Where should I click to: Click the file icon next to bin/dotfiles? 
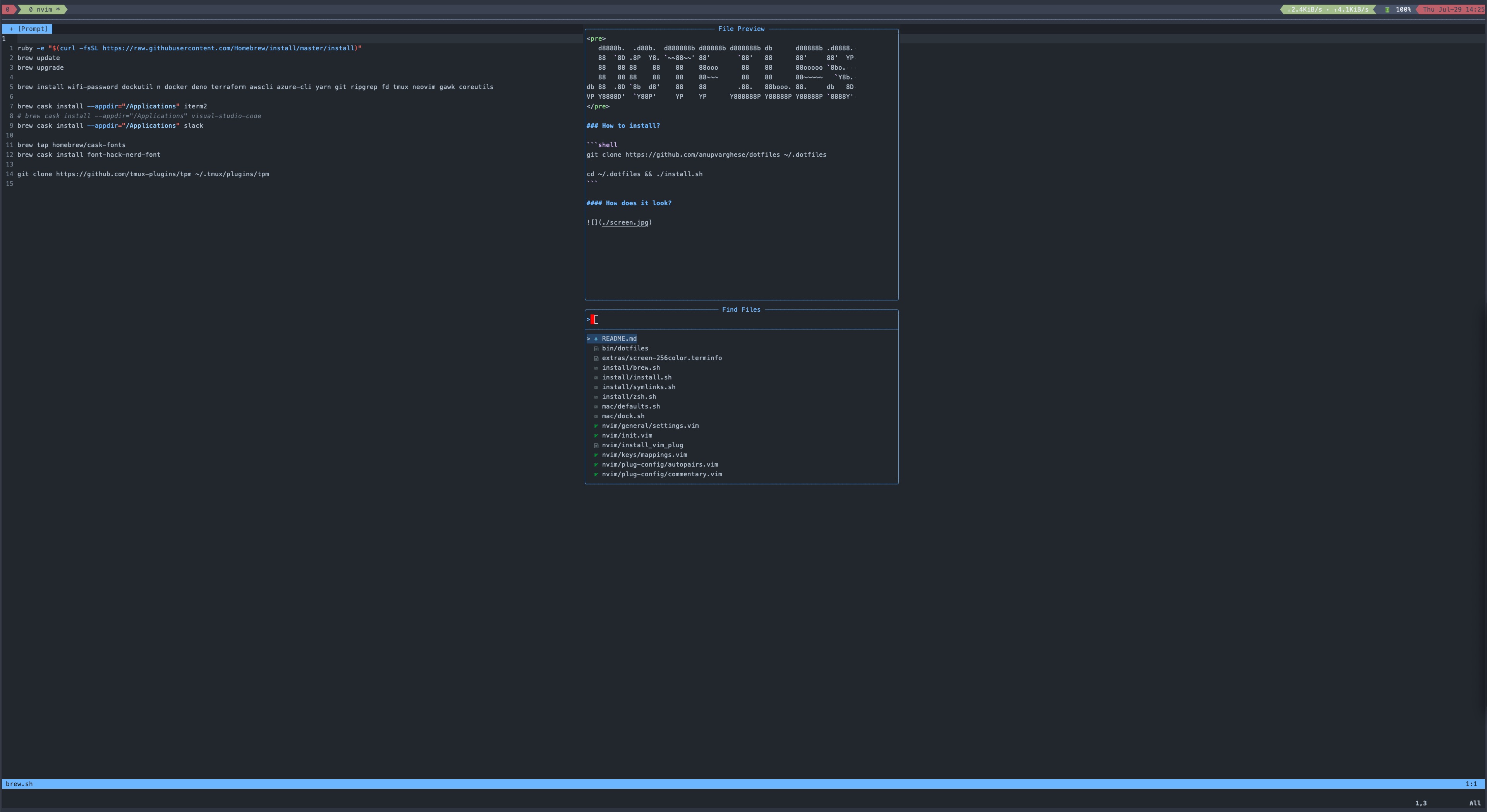[x=596, y=348]
